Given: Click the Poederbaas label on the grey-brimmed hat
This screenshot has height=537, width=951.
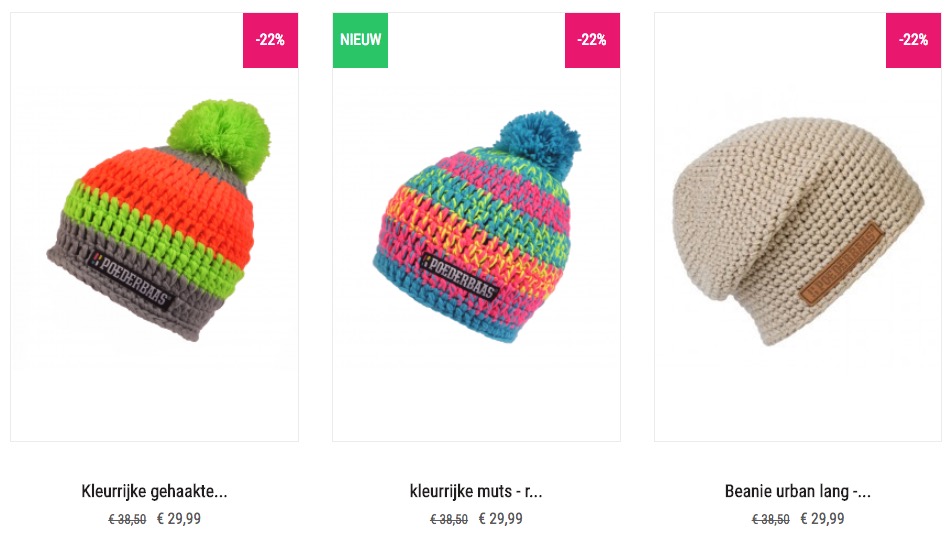Looking at the screenshot, I should (x=131, y=280).
